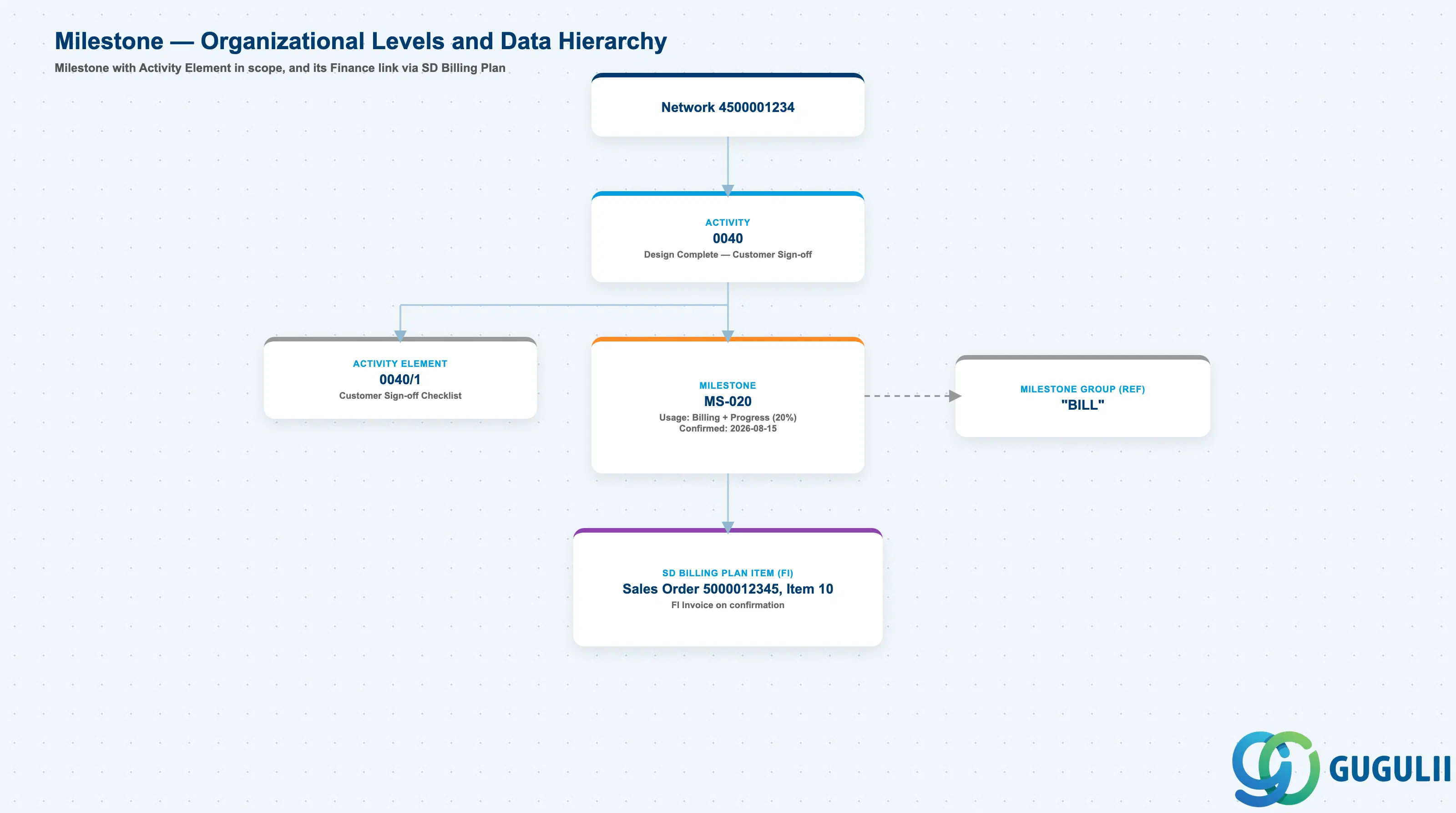Click MILESTONE GROUP (REF) label

click(1082, 390)
